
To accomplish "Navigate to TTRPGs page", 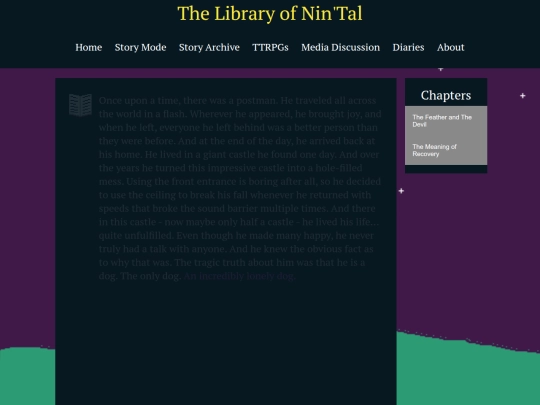I will 270,48.
